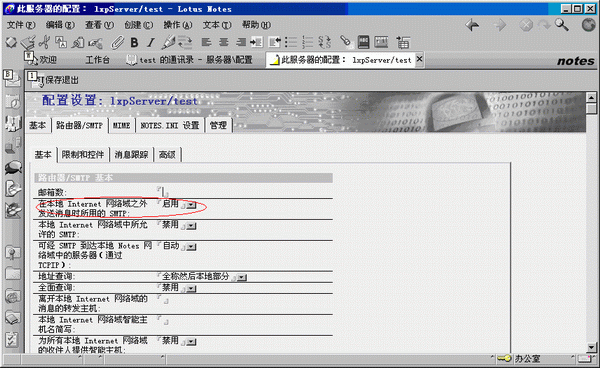This screenshot has height=368, width=600.
Task: Click the center align text icon
Action: (223, 42)
